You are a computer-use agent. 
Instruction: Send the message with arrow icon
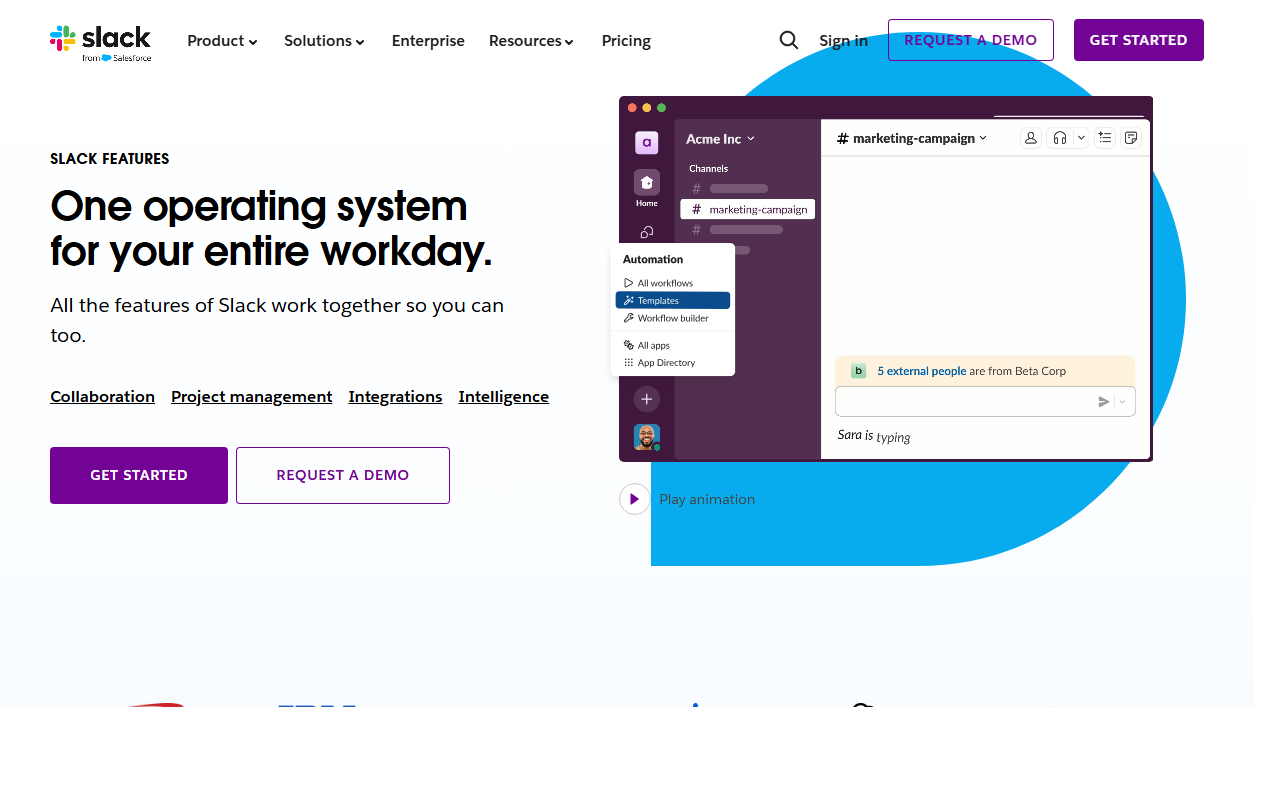click(x=1104, y=402)
